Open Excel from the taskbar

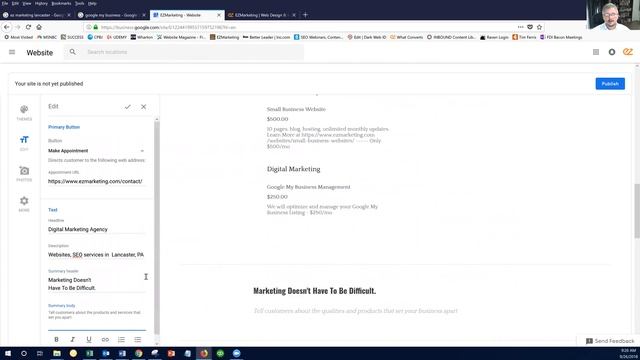coord(89,353)
